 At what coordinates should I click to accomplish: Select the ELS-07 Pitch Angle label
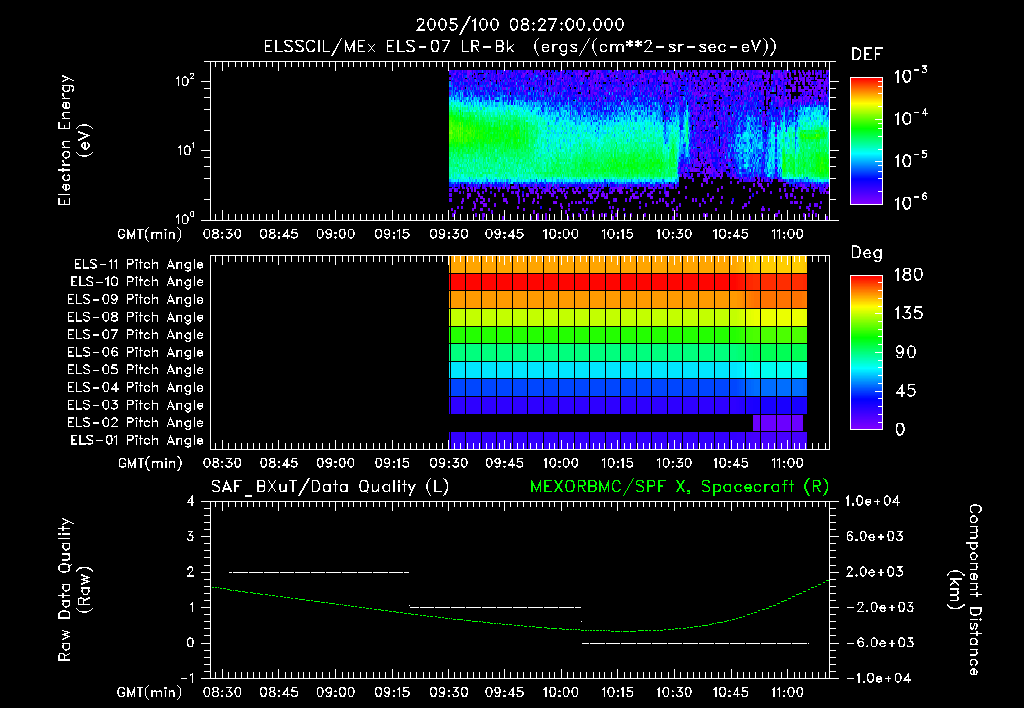(135, 334)
